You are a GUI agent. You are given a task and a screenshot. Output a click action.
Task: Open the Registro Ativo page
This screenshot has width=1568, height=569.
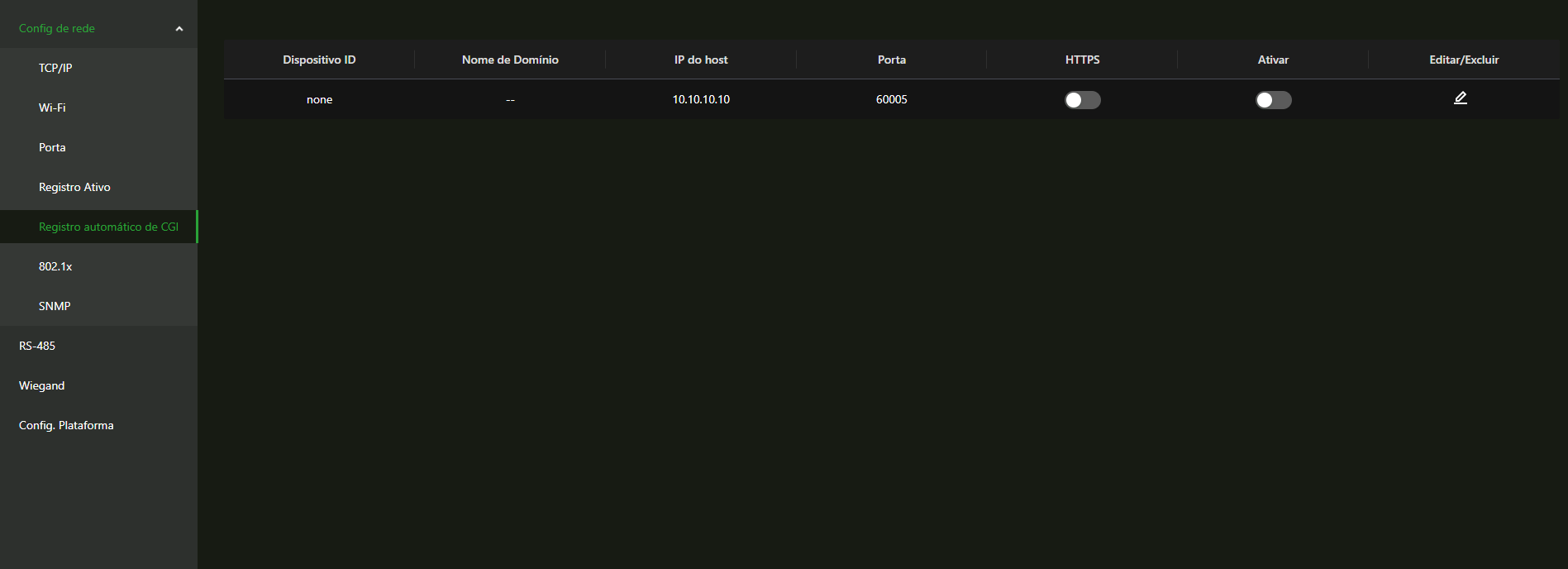point(74,187)
